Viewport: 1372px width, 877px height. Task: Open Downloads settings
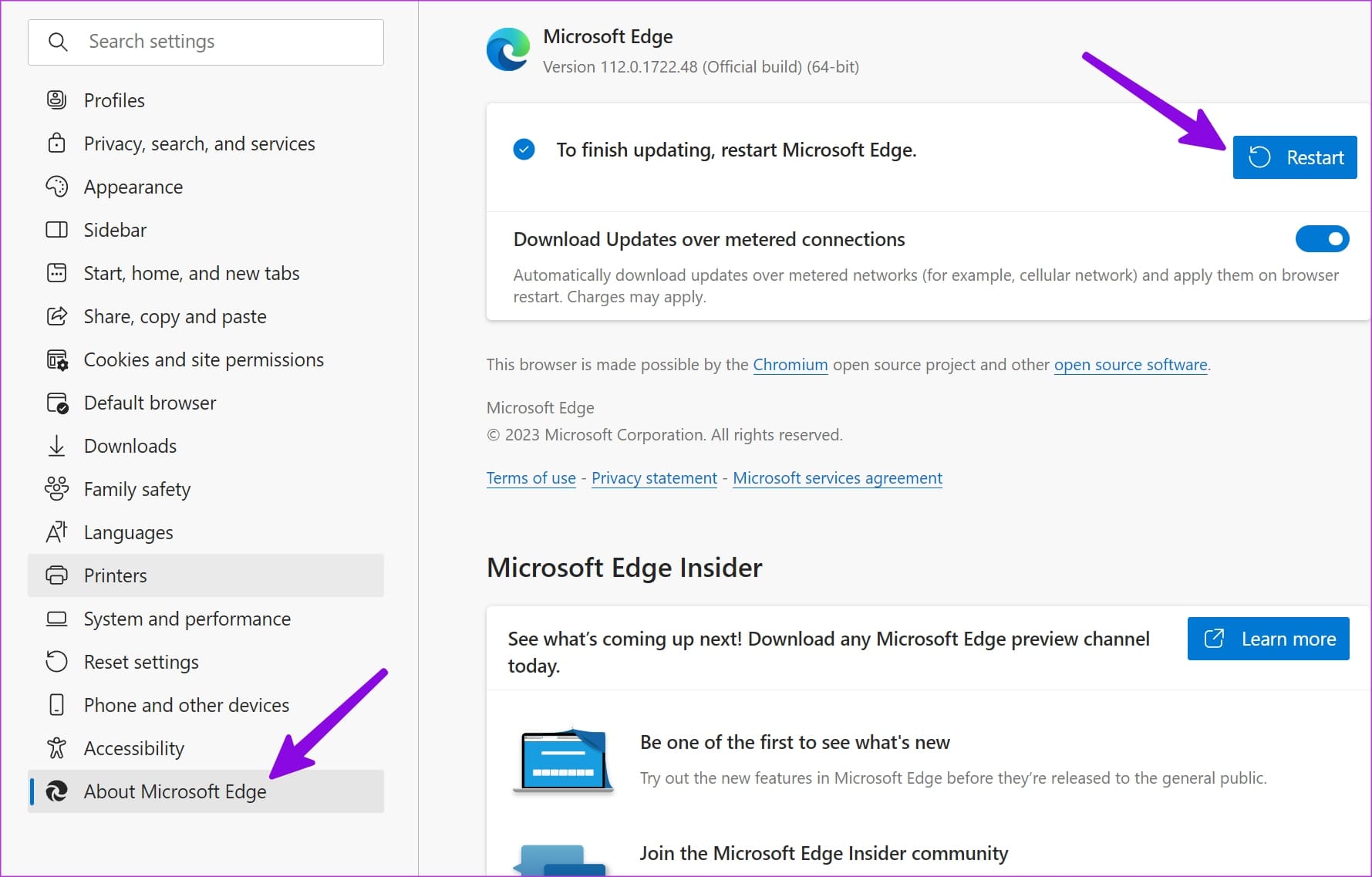(x=206, y=446)
